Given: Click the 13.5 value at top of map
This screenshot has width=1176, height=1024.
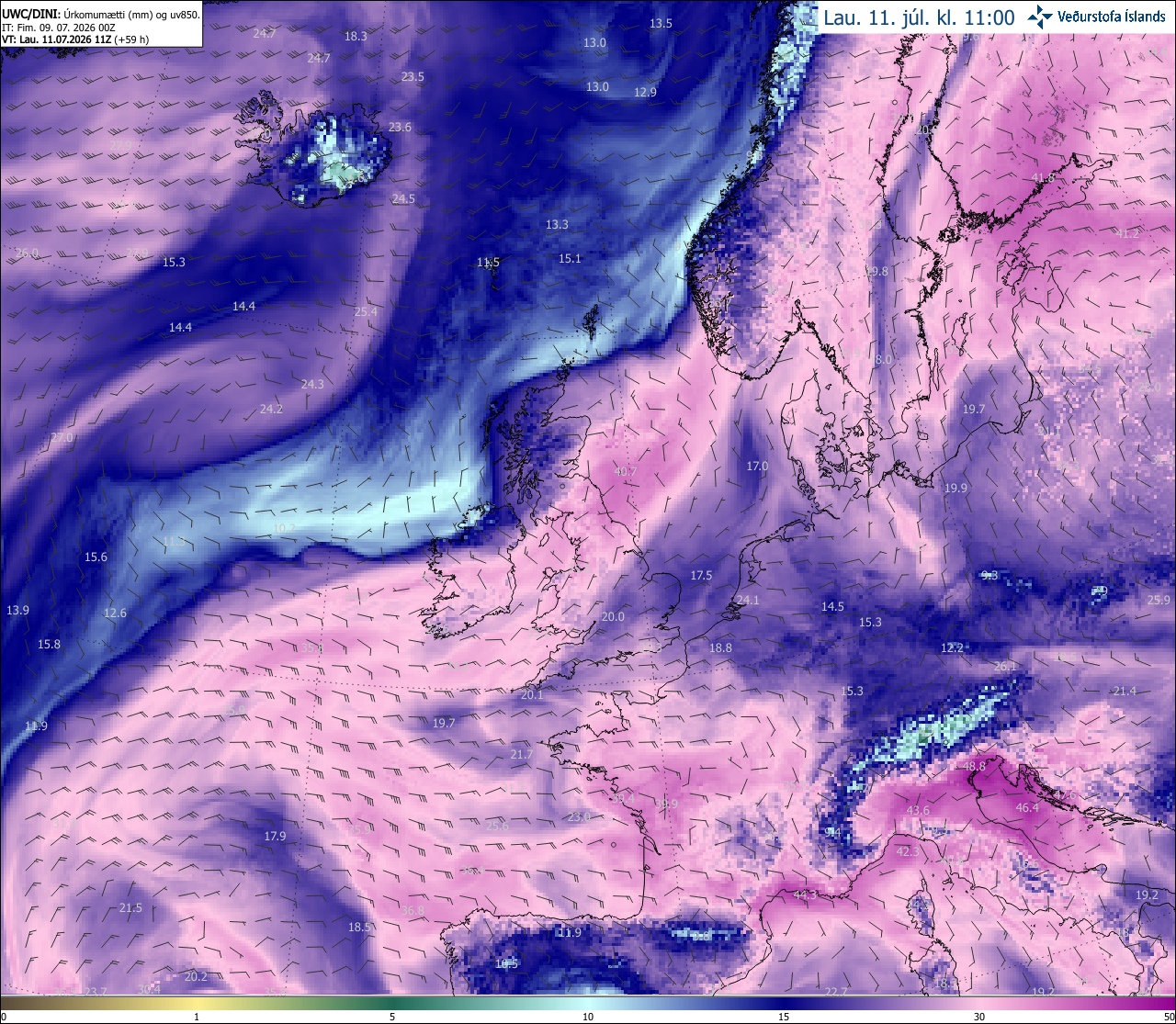Looking at the screenshot, I should pyautogui.click(x=661, y=24).
